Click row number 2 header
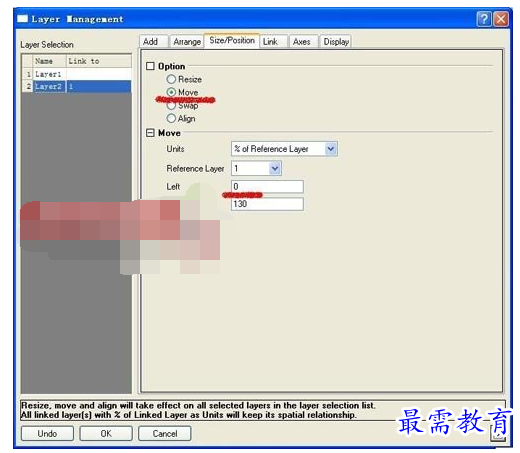Image resolution: width=520 pixels, height=453 pixels. coord(28,87)
